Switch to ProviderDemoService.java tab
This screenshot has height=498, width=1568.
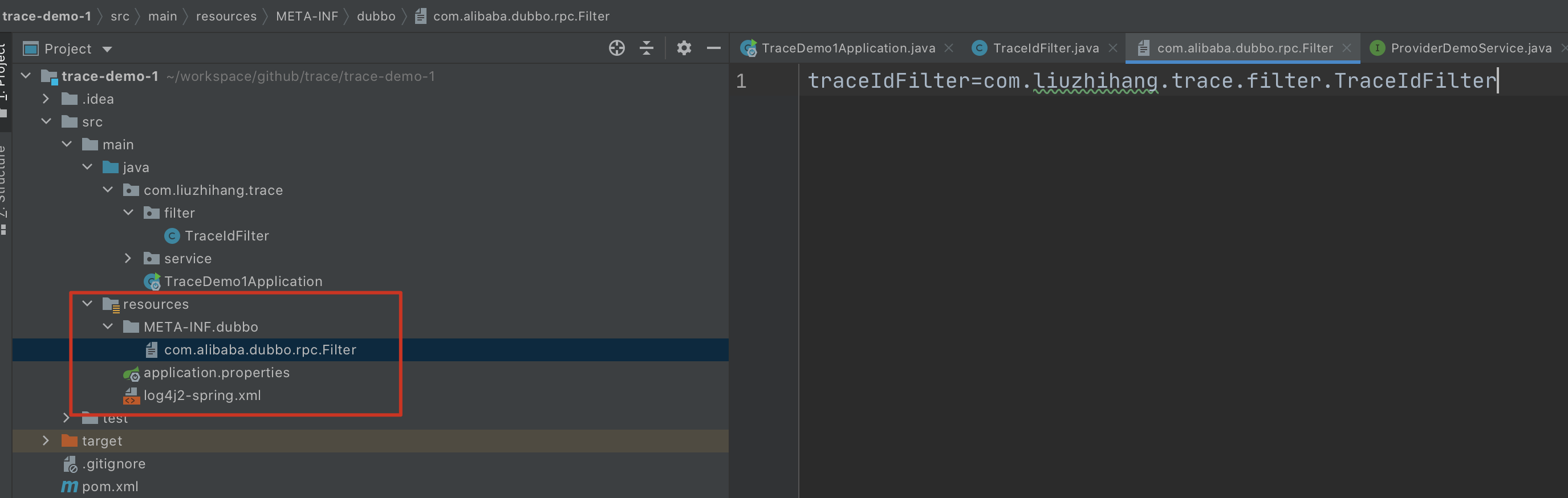pos(1461,48)
